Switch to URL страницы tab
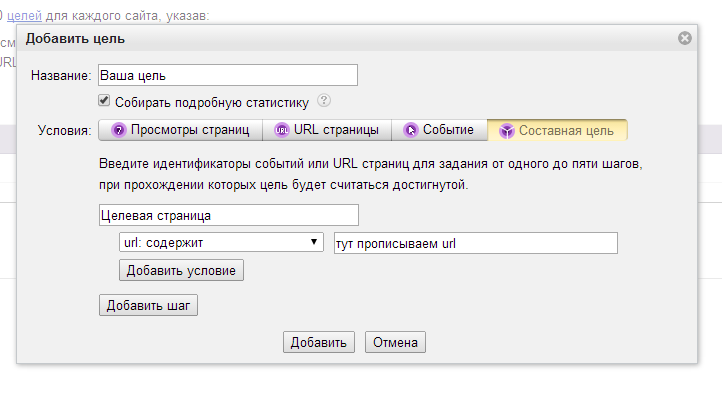 coord(327,130)
